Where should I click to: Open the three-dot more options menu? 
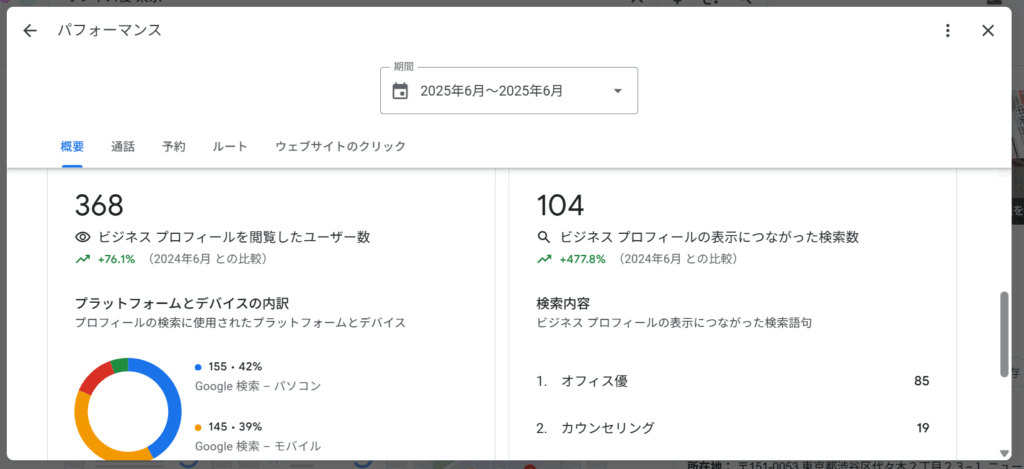click(948, 31)
